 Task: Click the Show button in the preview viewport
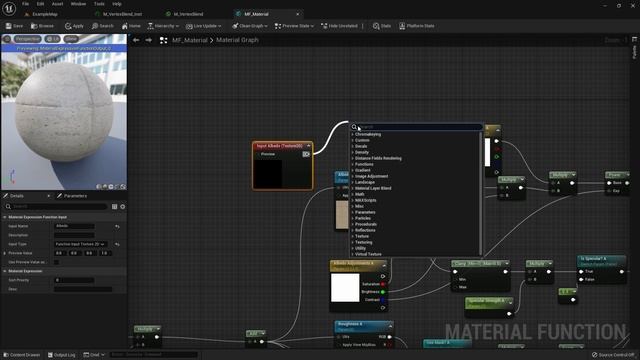[x=71, y=39]
